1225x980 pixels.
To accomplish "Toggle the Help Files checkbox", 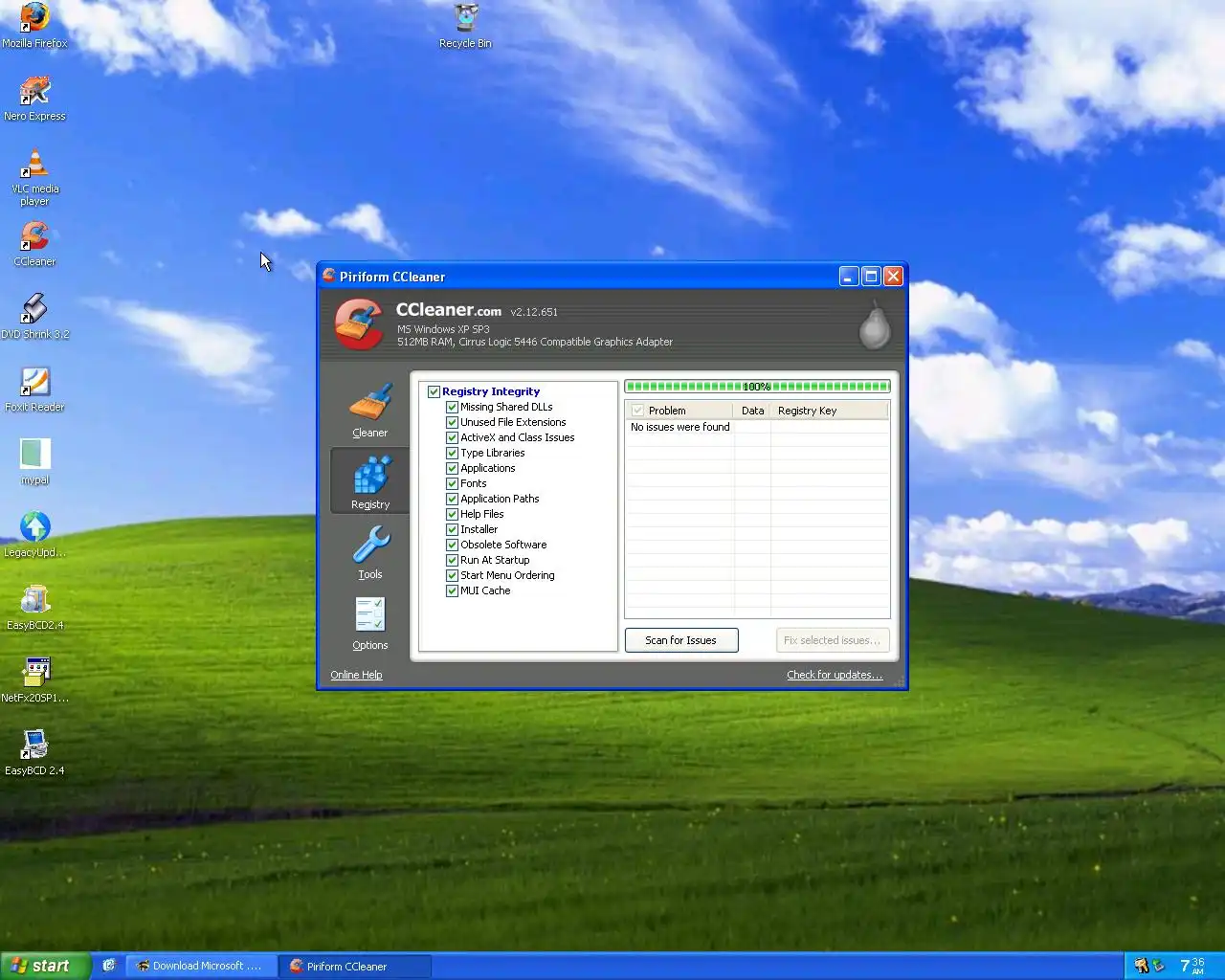I will coord(452,514).
